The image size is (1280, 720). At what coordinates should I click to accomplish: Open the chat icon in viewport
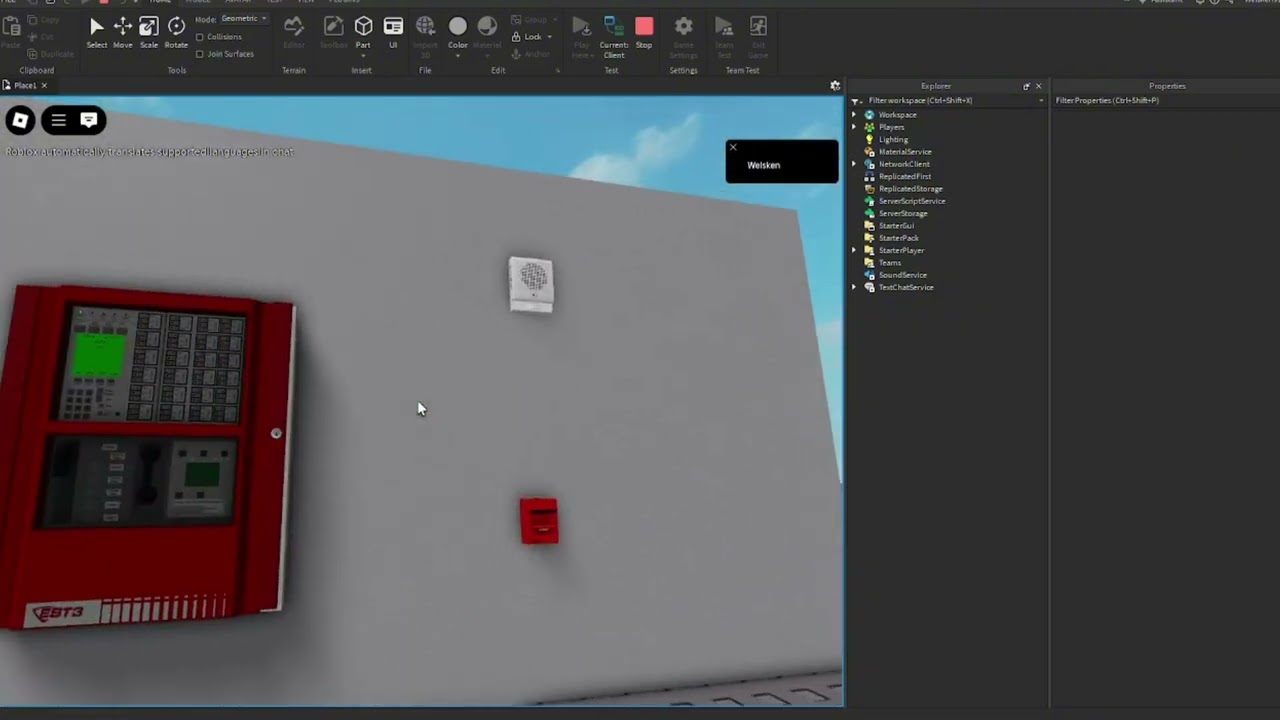tap(89, 120)
